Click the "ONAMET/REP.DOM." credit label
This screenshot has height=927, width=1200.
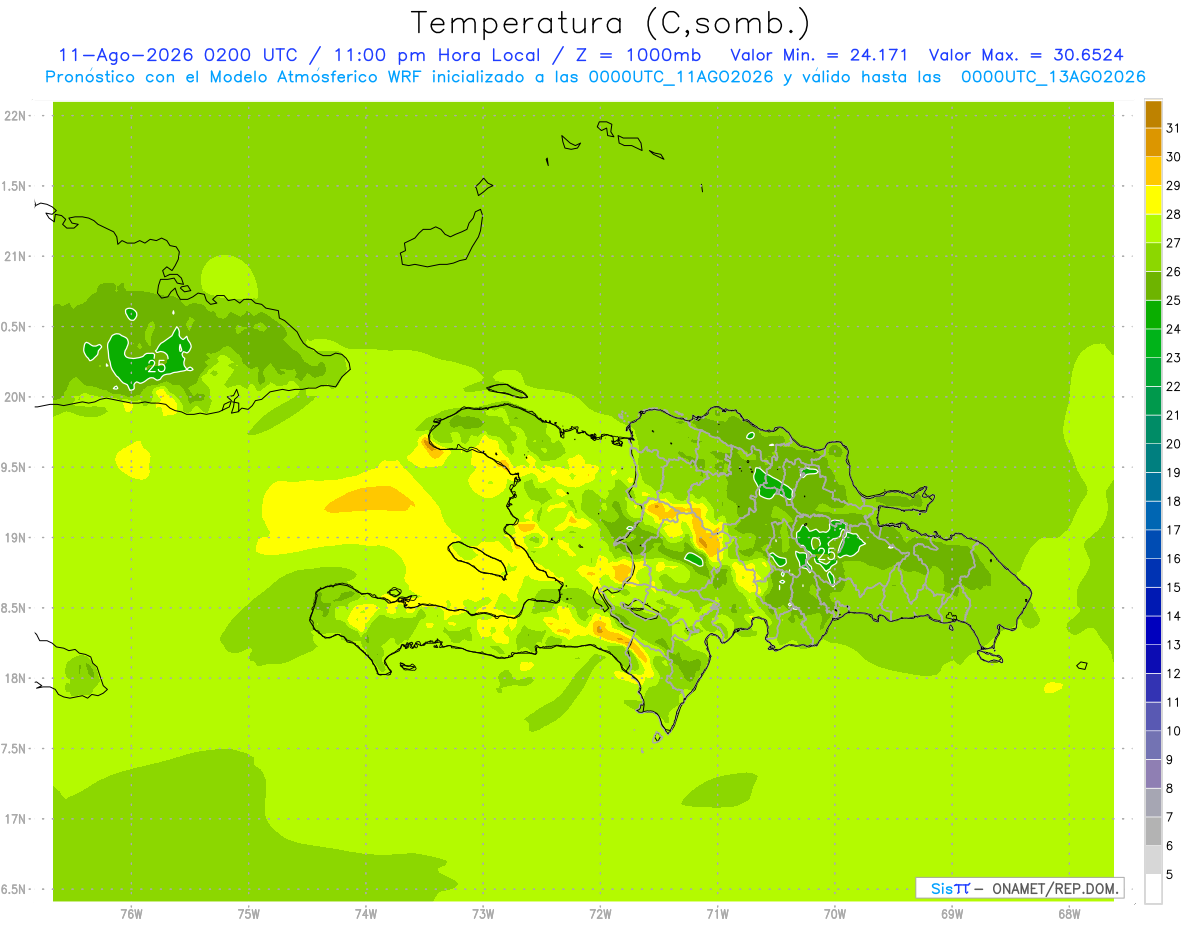point(1056,888)
